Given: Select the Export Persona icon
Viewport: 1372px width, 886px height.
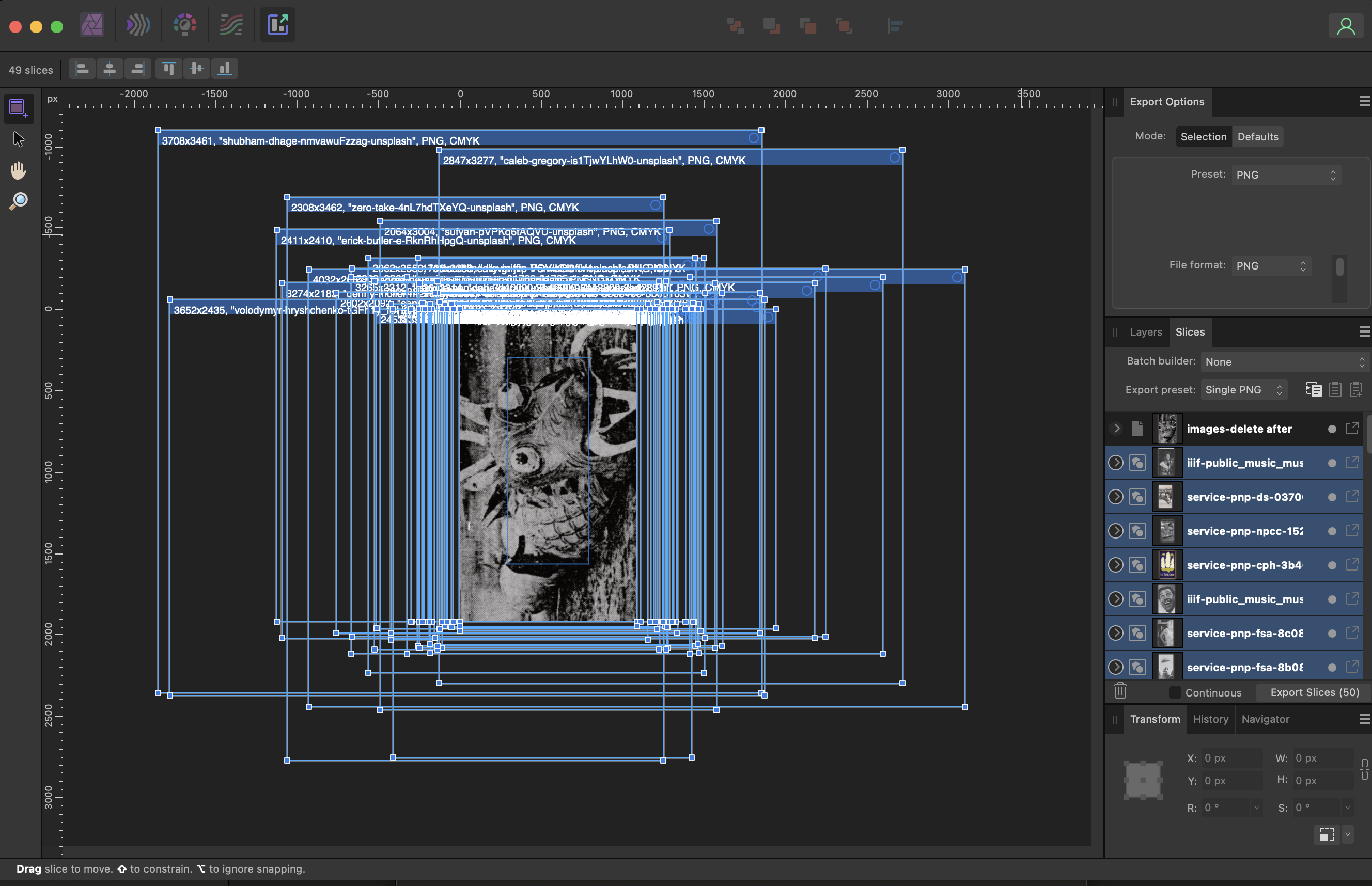Looking at the screenshot, I should 278,25.
